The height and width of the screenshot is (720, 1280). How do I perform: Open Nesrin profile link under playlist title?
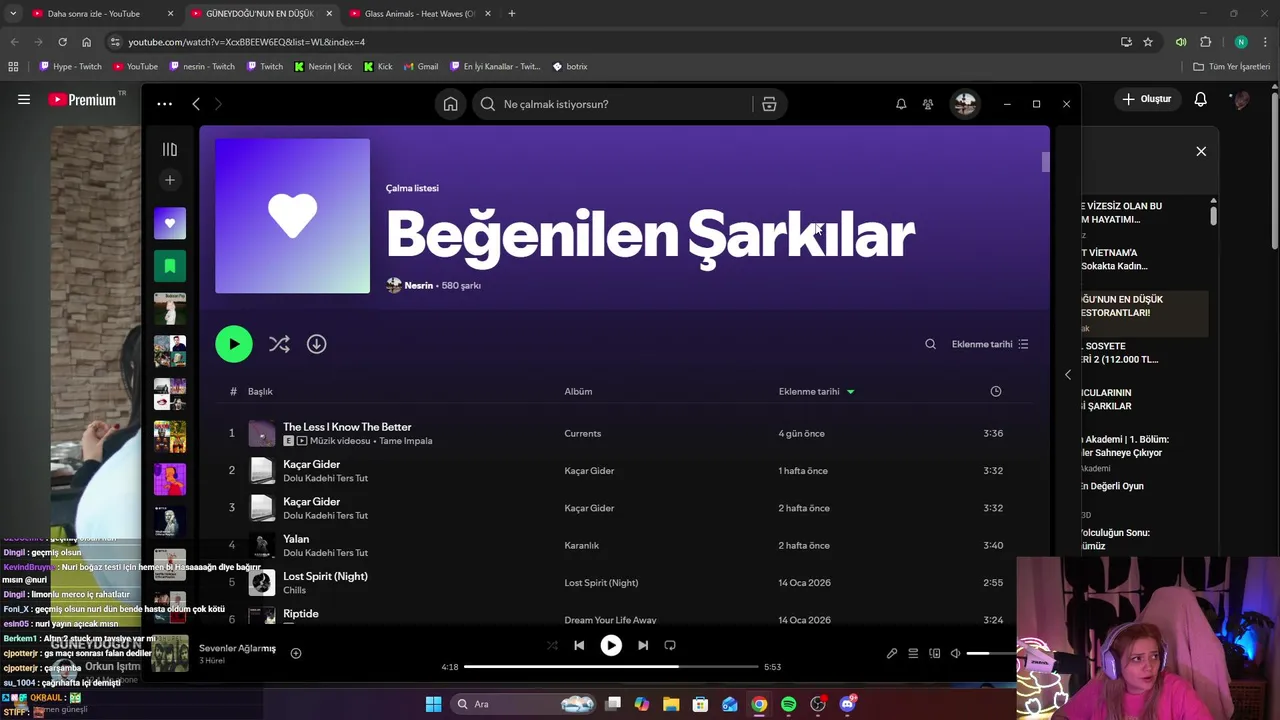pyautogui.click(x=418, y=285)
